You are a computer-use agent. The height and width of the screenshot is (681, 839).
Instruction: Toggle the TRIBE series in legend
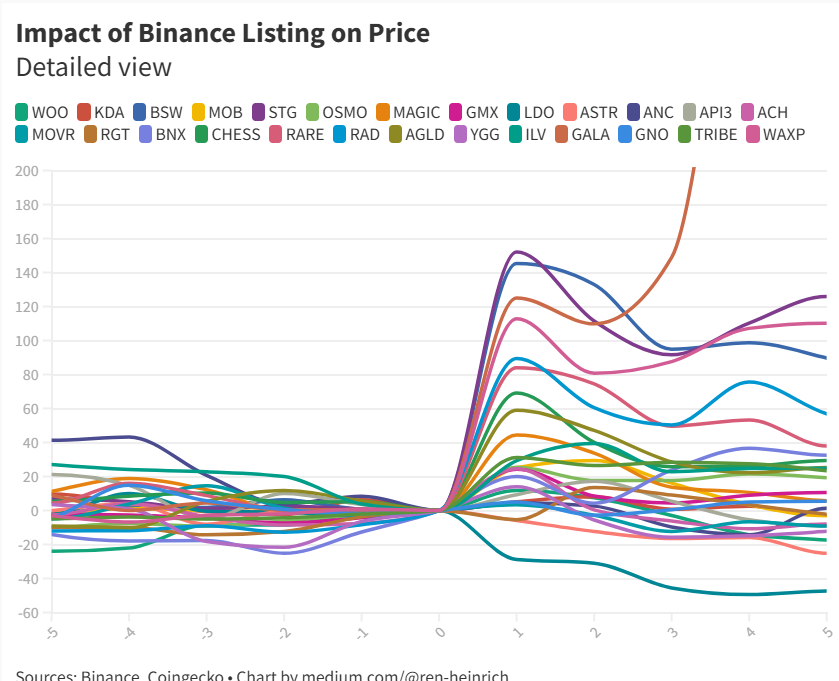715,134
